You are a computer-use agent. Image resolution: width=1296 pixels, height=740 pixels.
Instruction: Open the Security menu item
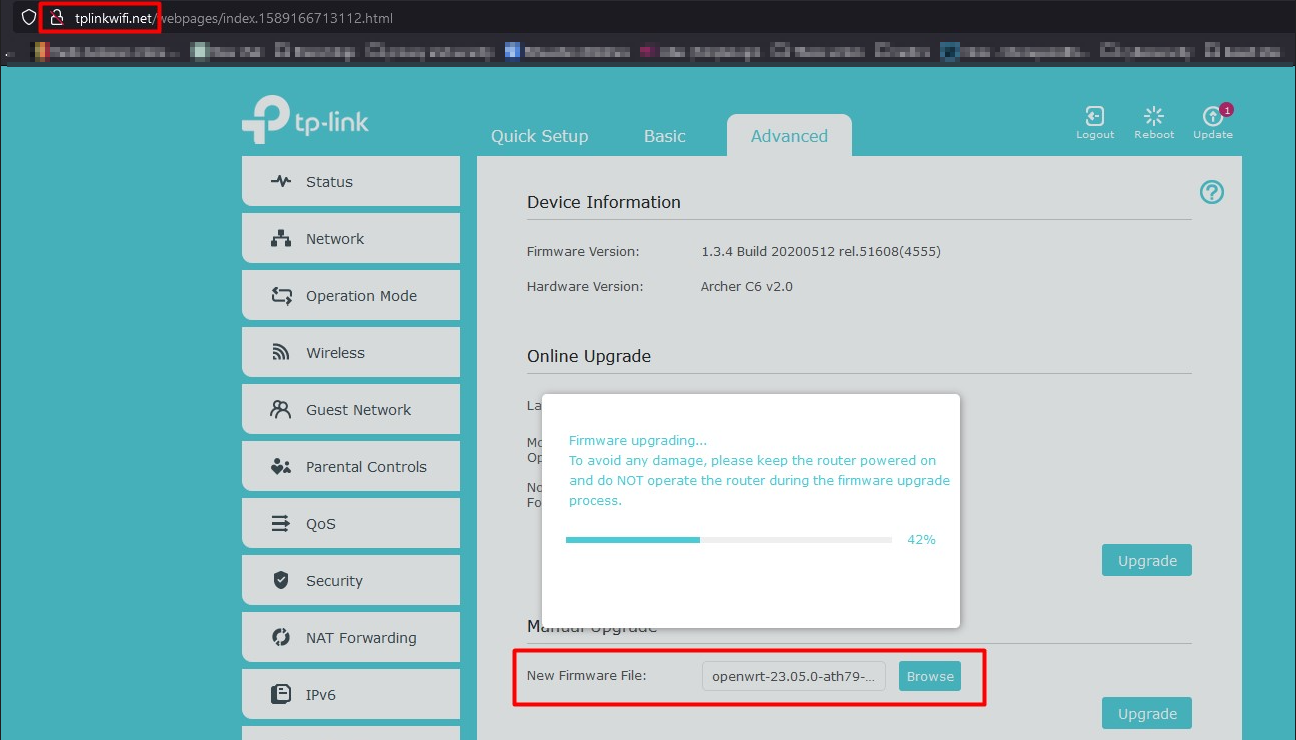coord(351,580)
